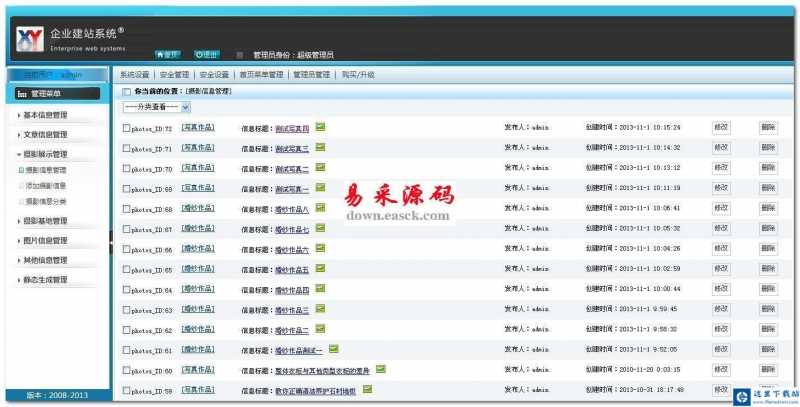Click green image icon beside 测试写真三
The height and width of the screenshot is (407, 800).
320,147
